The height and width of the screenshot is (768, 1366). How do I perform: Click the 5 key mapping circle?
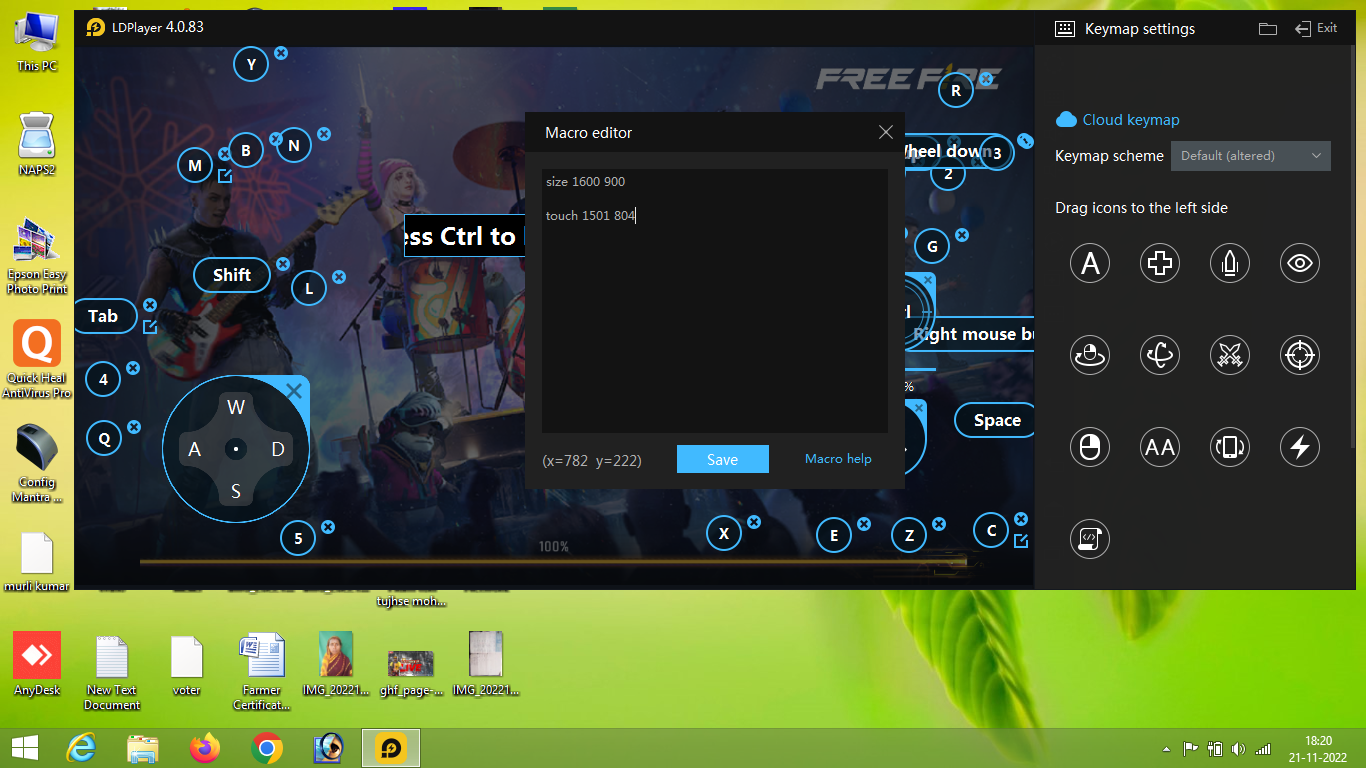click(x=298, y=539)
